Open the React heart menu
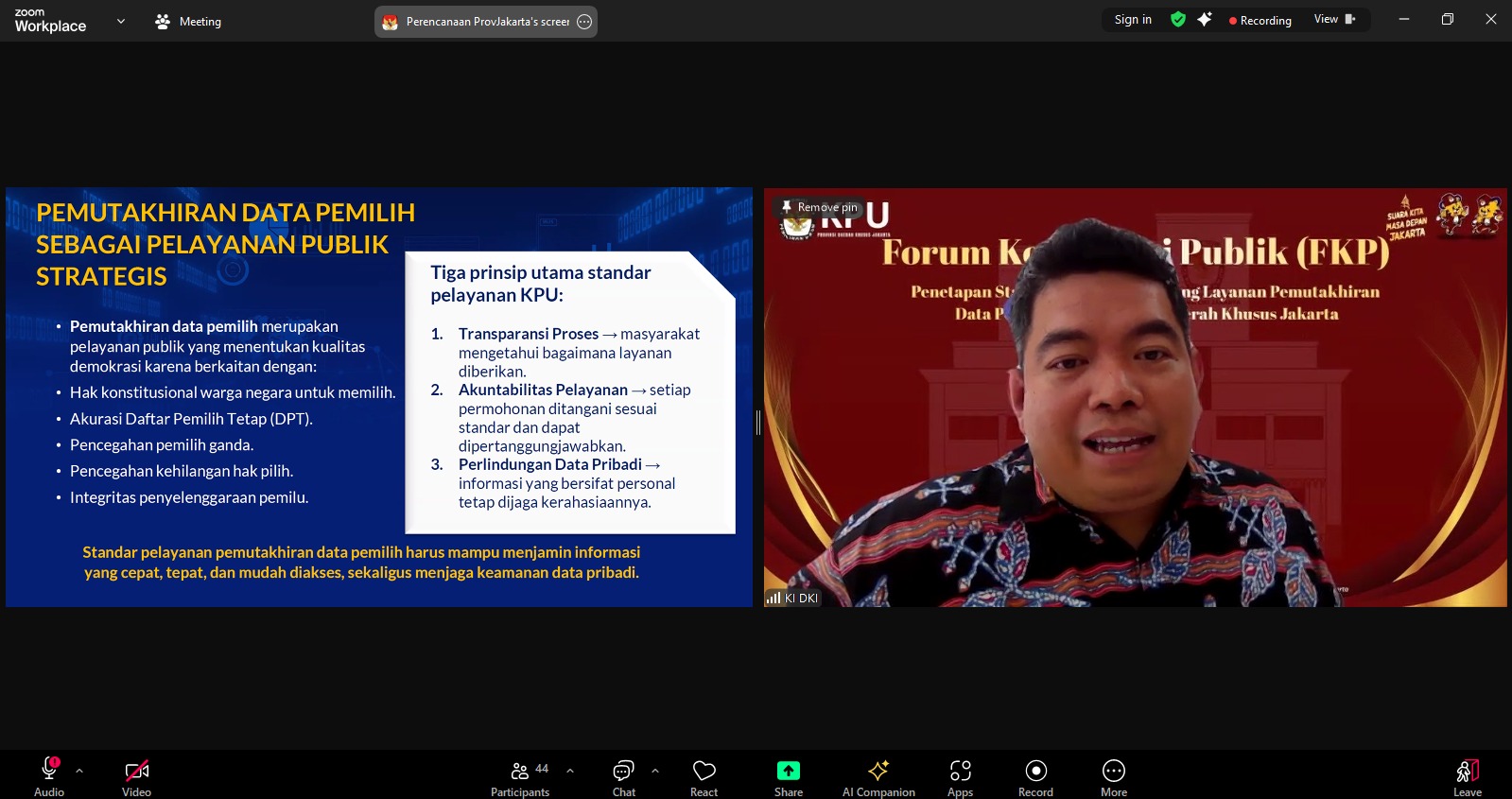The image size is (1512, 799). 704,775
